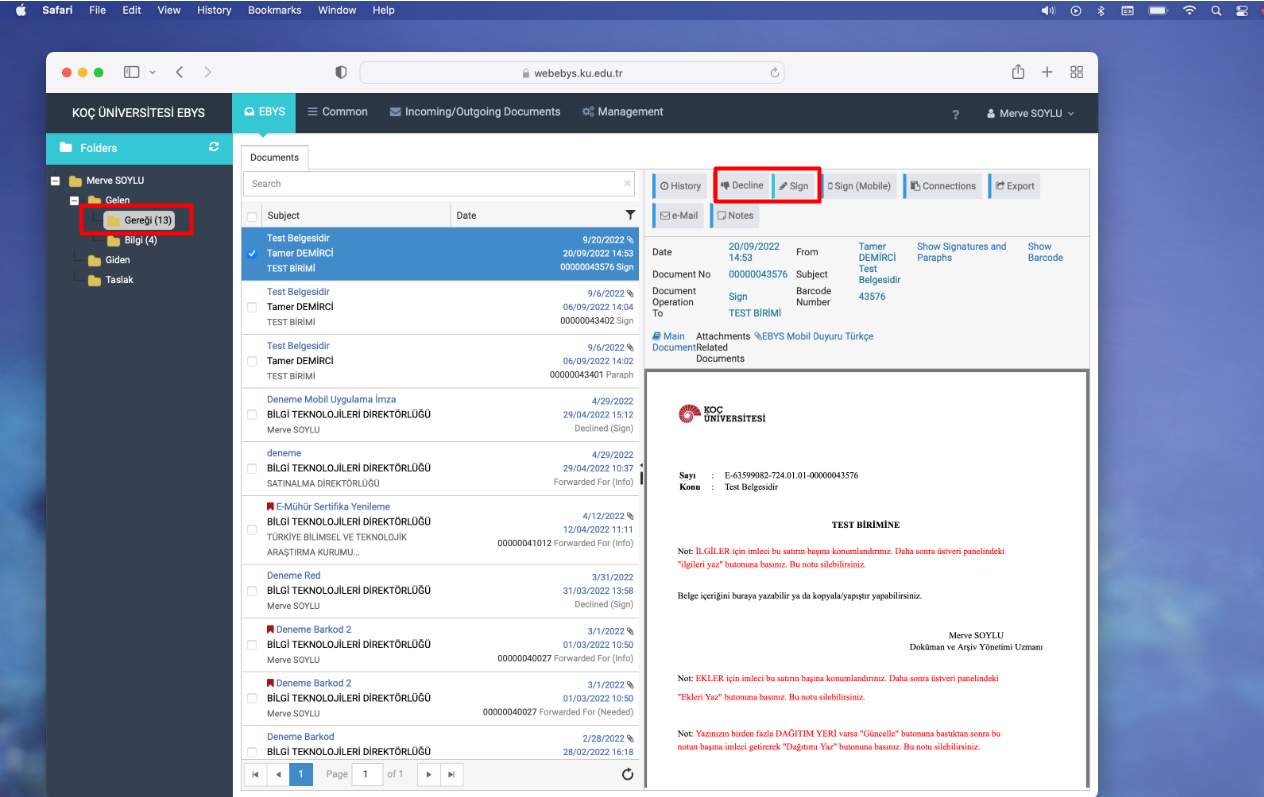Screen dimensions: 1264x797
Task: Open the Incoming/Outgoing Documents menu
Action: 474,112
